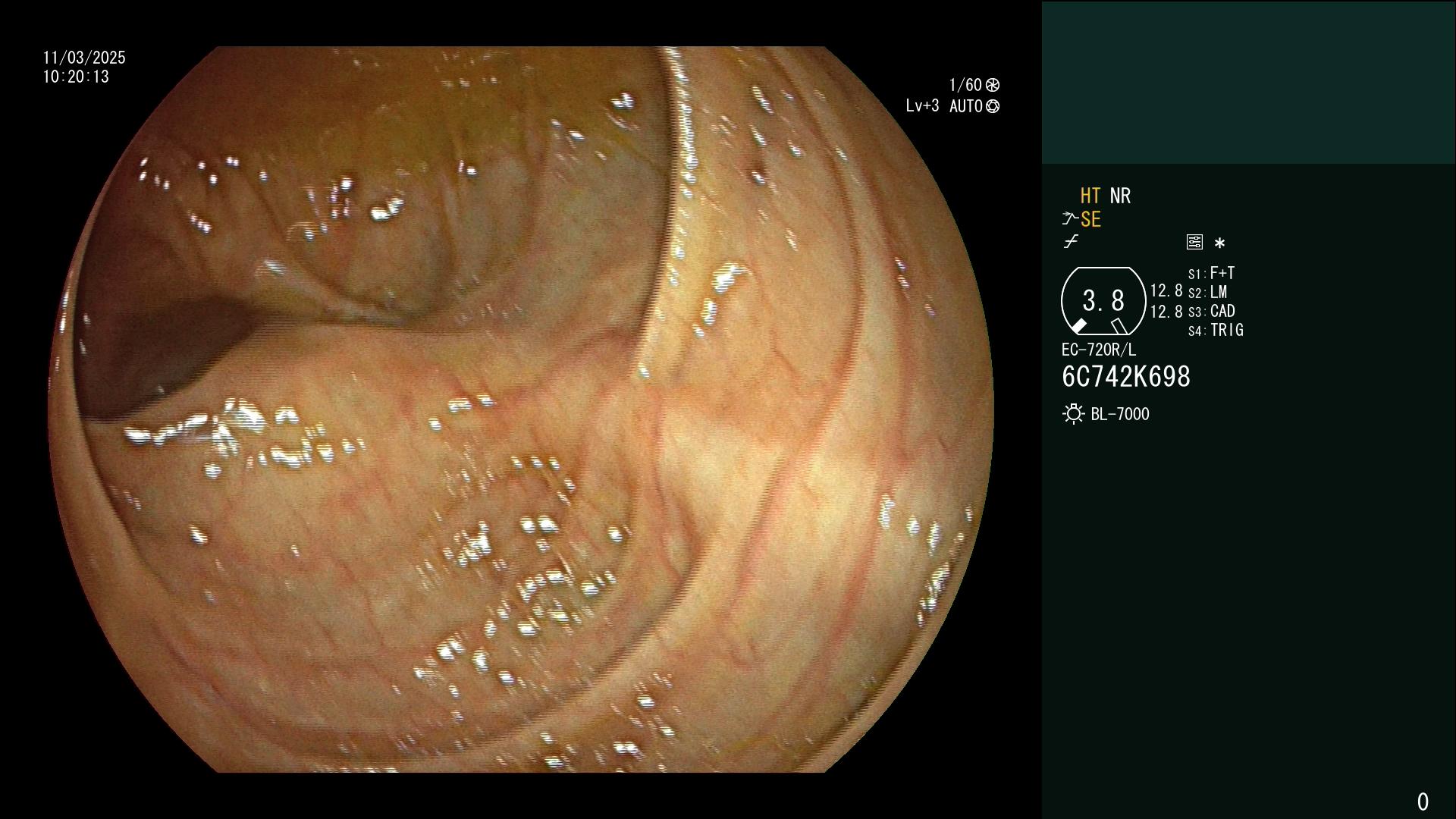Click the lower 12.8 diameter value
Screen dimensions: 1456x819
1166,311
